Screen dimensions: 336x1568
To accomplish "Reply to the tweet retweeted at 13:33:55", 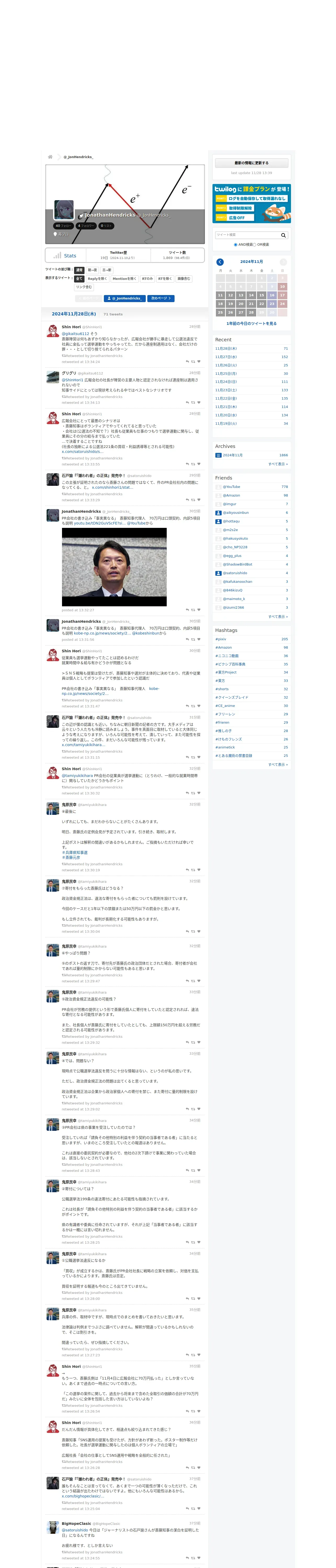I will [x=187, y=464].
